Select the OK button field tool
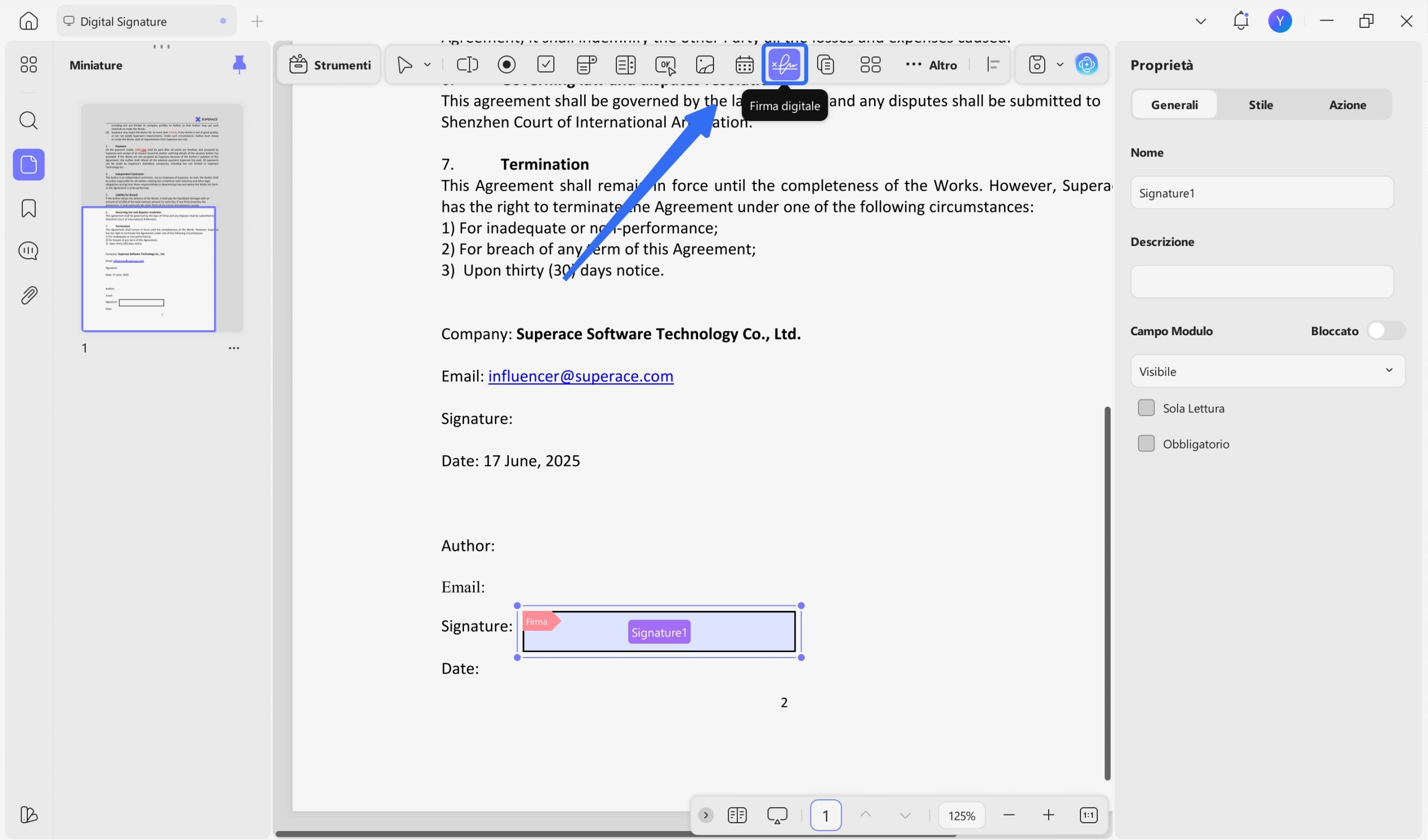Viewport: 1428px width, 840px height. [665, 65]
